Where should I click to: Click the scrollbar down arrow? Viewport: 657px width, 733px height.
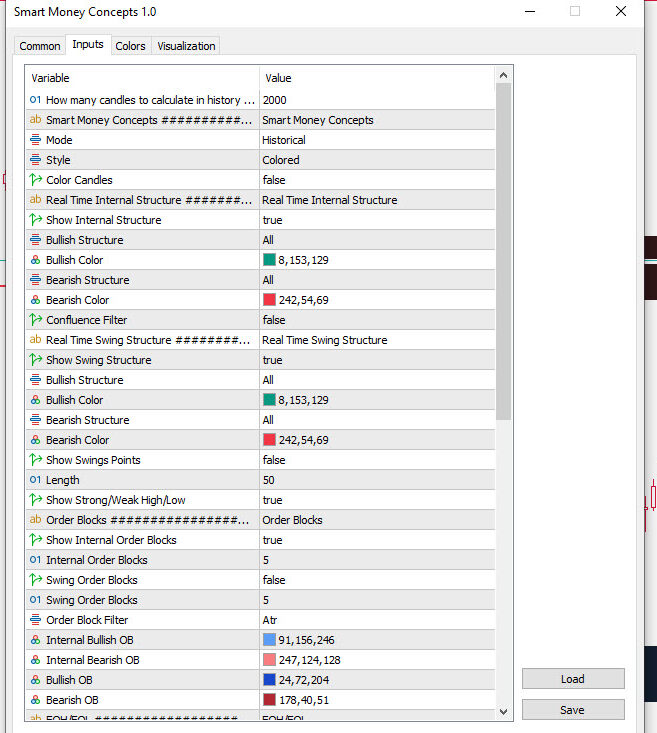(x=504, y=711)
